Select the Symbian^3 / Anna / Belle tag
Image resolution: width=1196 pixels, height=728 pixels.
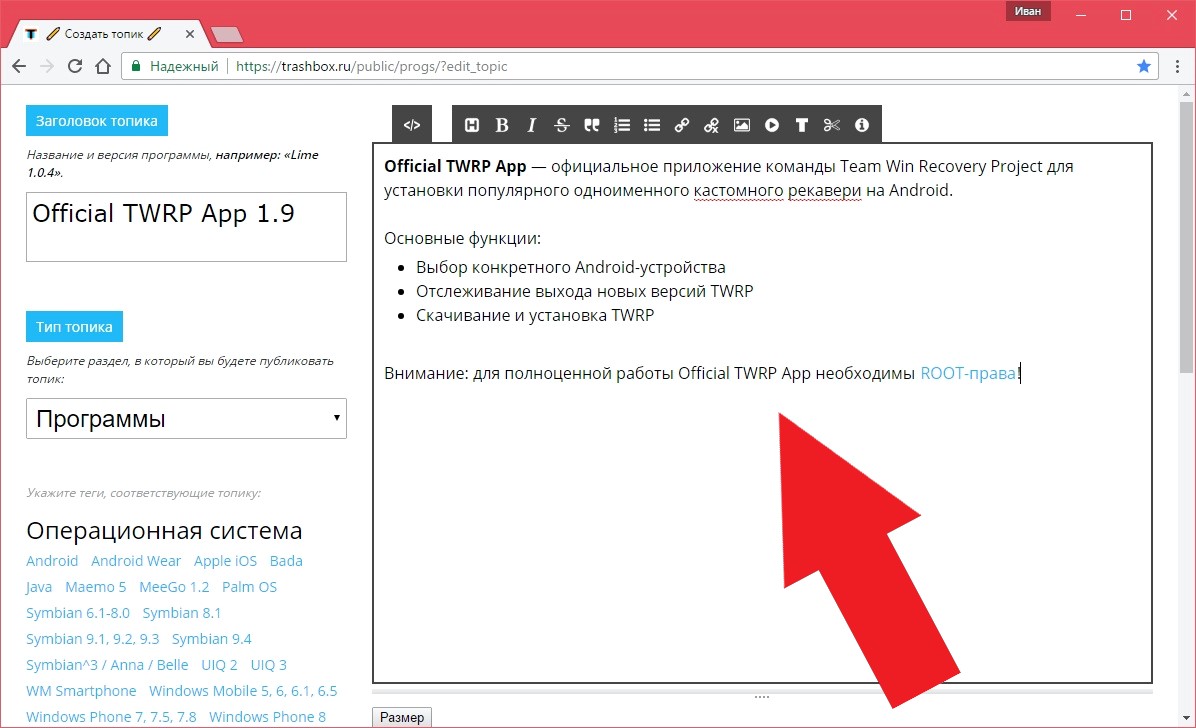[x=107, y=665]
